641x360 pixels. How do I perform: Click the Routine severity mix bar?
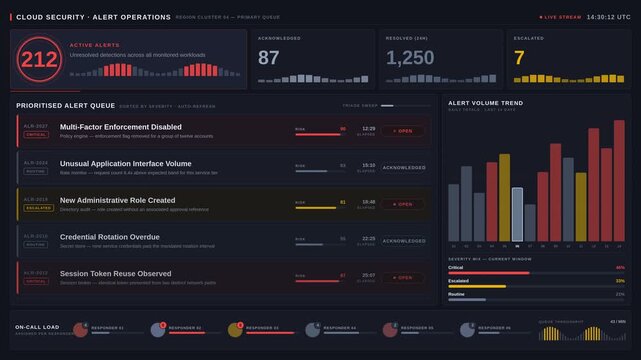coord(536,300)
